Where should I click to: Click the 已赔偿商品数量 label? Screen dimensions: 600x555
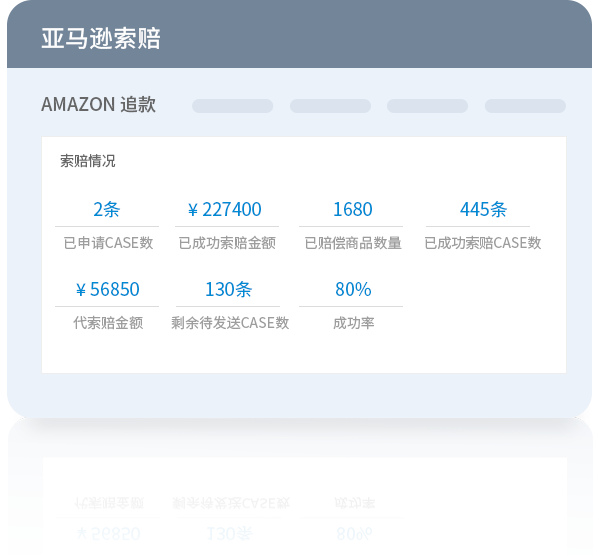click(x=353, y=243)
